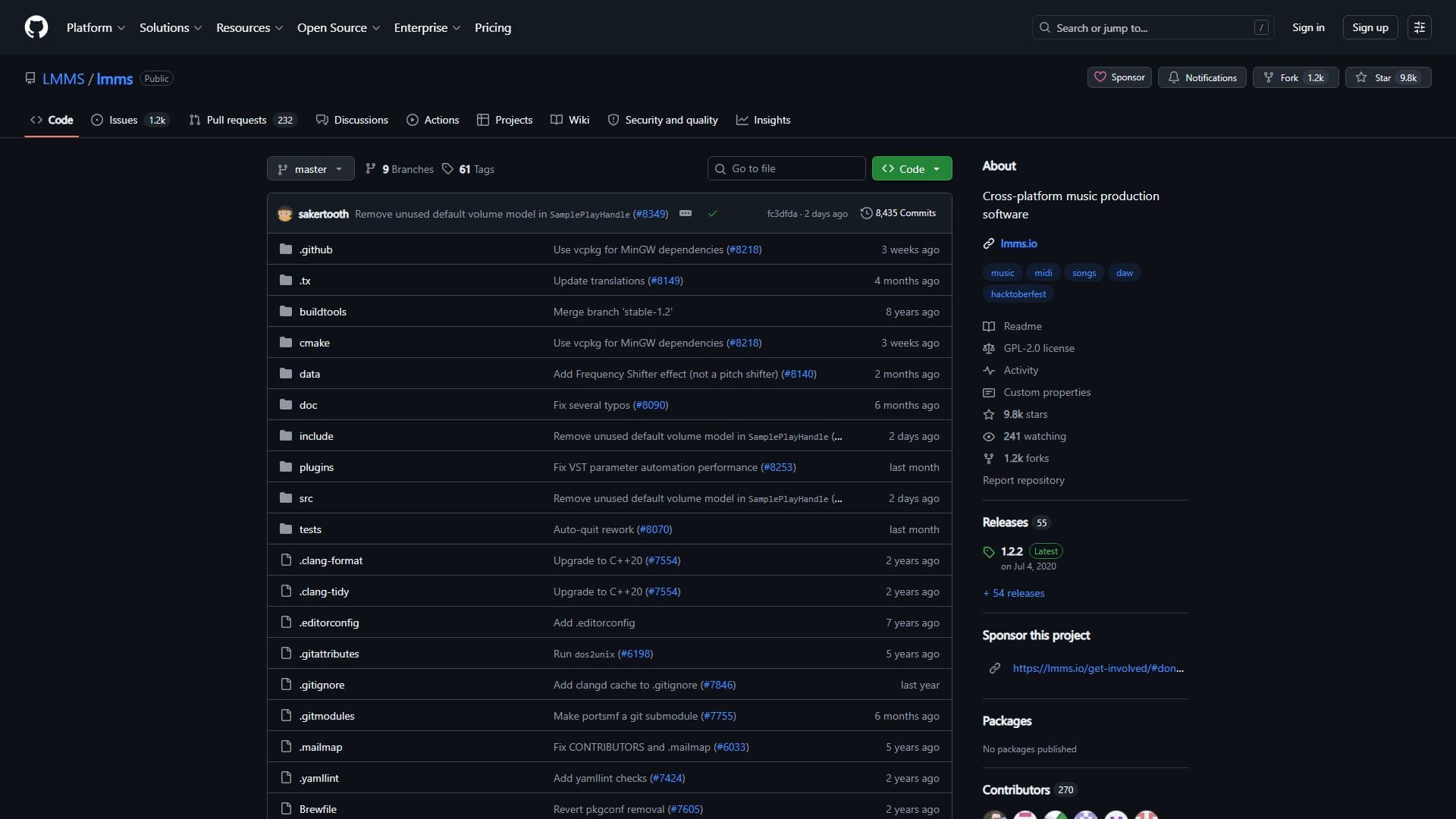
Task: Open the .gitmodules file
Action: click(326, 716)
